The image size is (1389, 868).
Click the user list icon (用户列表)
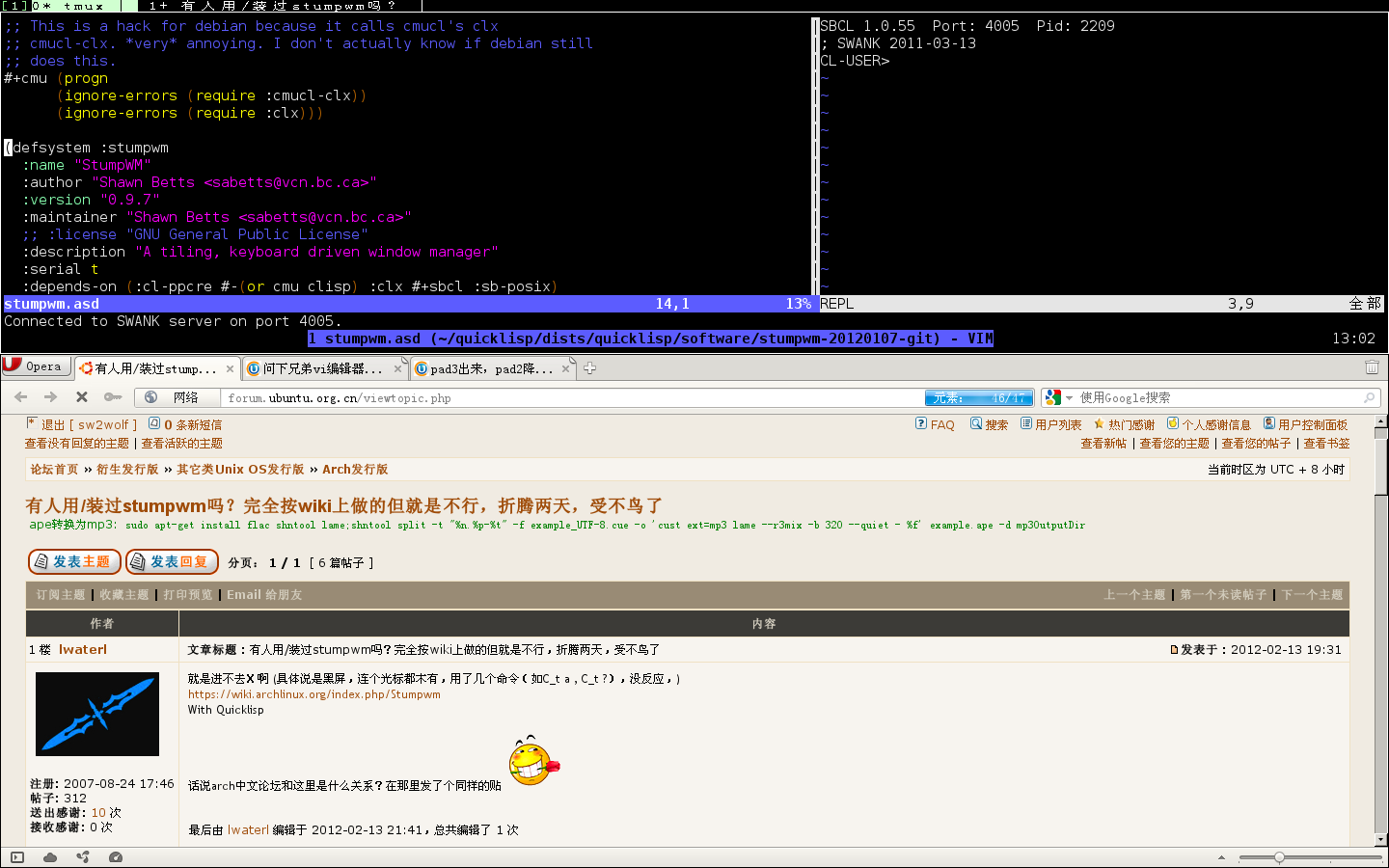tap(1026, 423)
